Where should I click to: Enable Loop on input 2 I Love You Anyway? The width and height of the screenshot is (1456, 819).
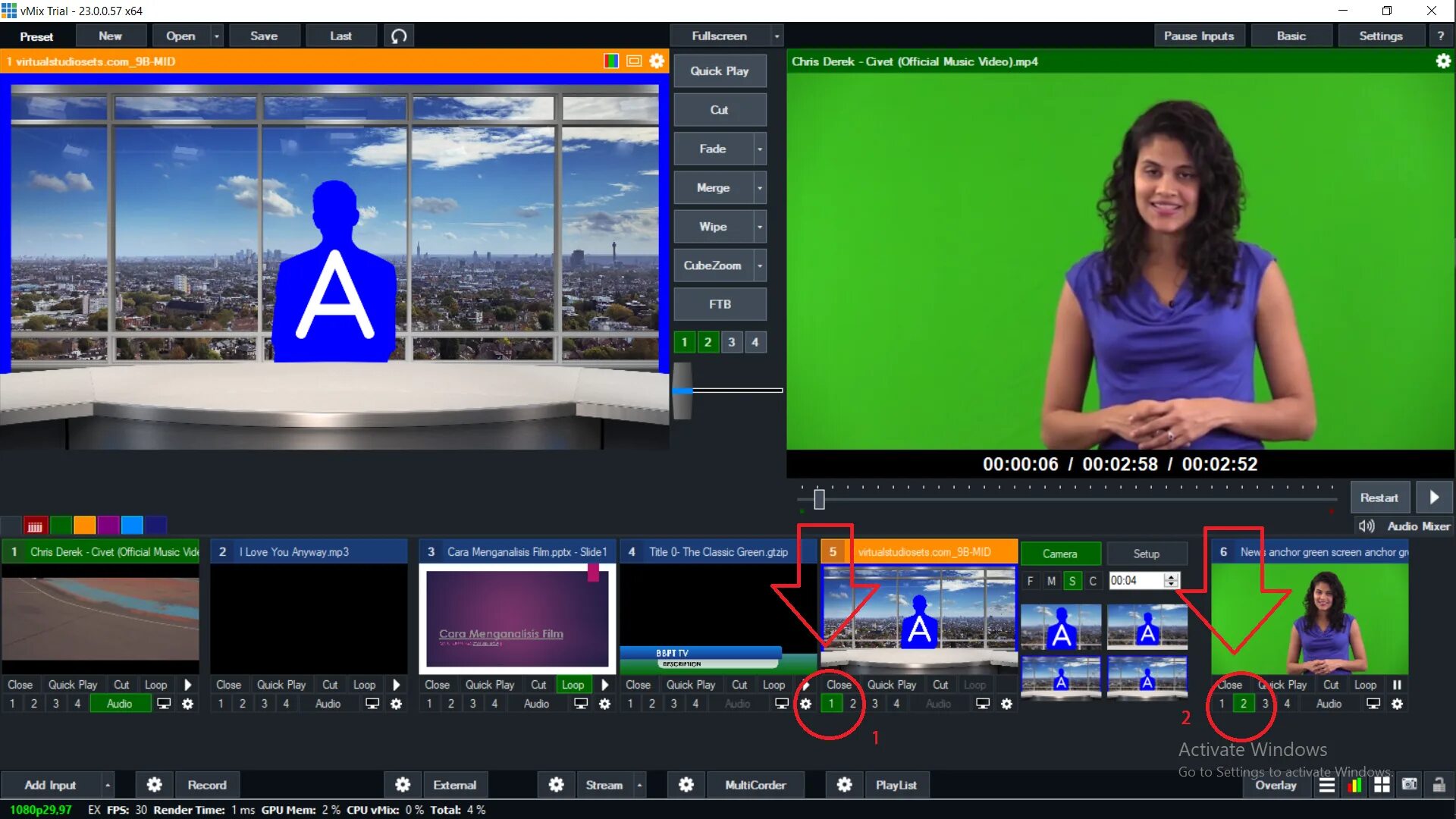click(364, 684)
